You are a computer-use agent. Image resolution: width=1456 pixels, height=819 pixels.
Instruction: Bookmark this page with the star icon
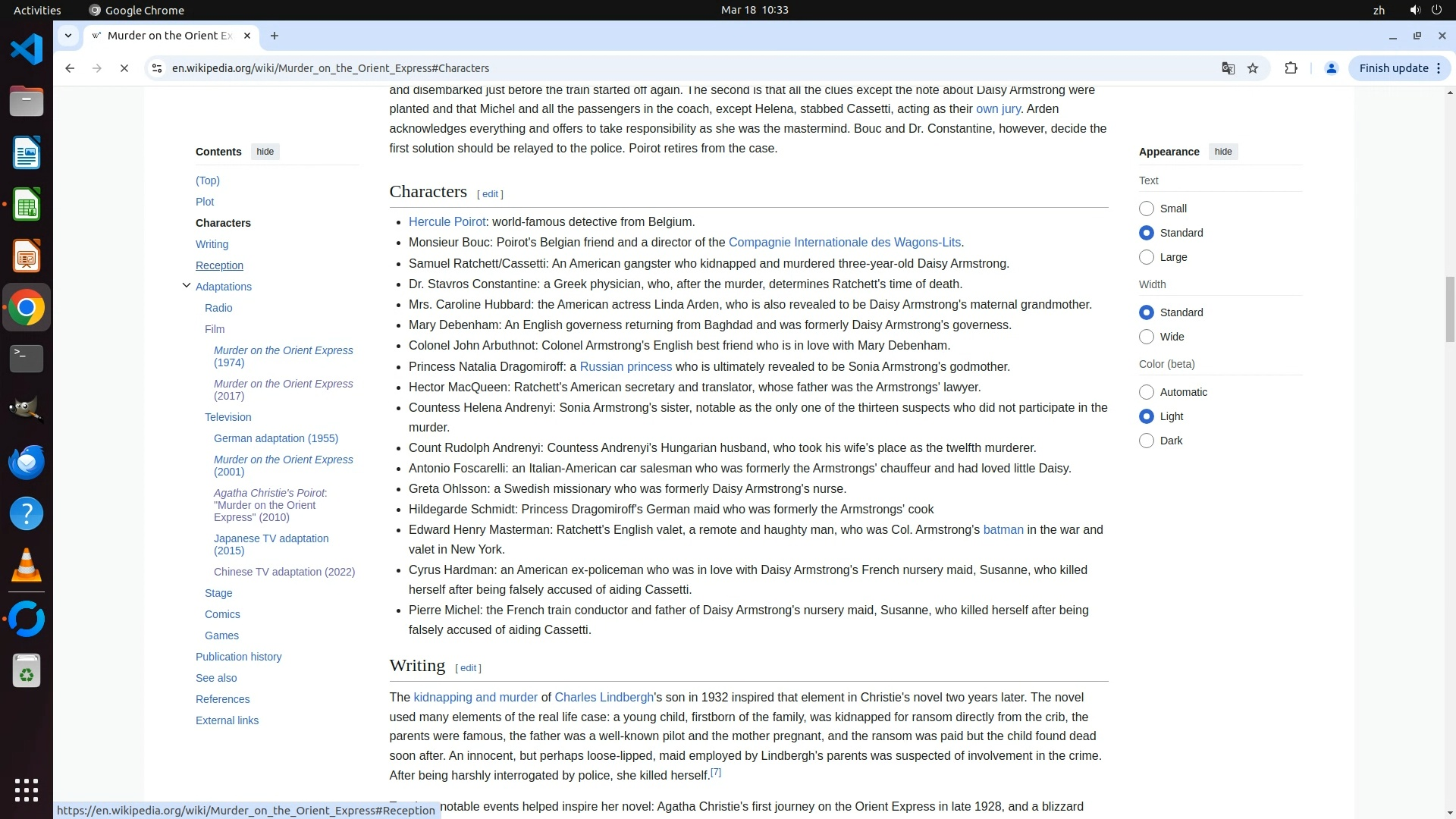(x=1253, y=68)
